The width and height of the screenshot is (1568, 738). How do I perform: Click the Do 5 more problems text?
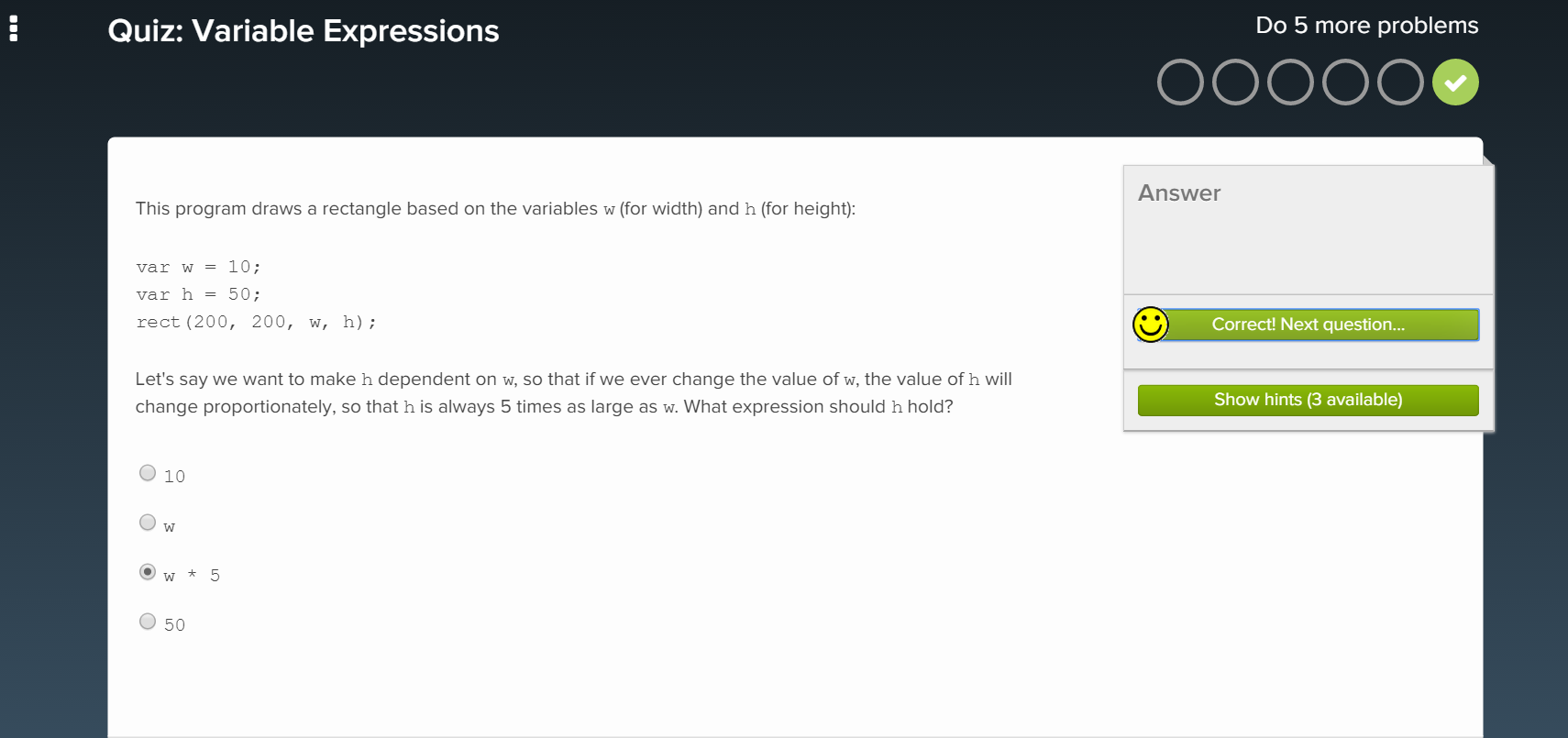click(1366, 26)
